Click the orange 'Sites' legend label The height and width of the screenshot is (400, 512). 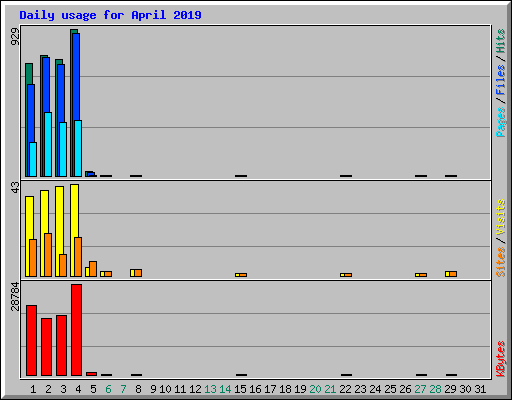point(501,262)
